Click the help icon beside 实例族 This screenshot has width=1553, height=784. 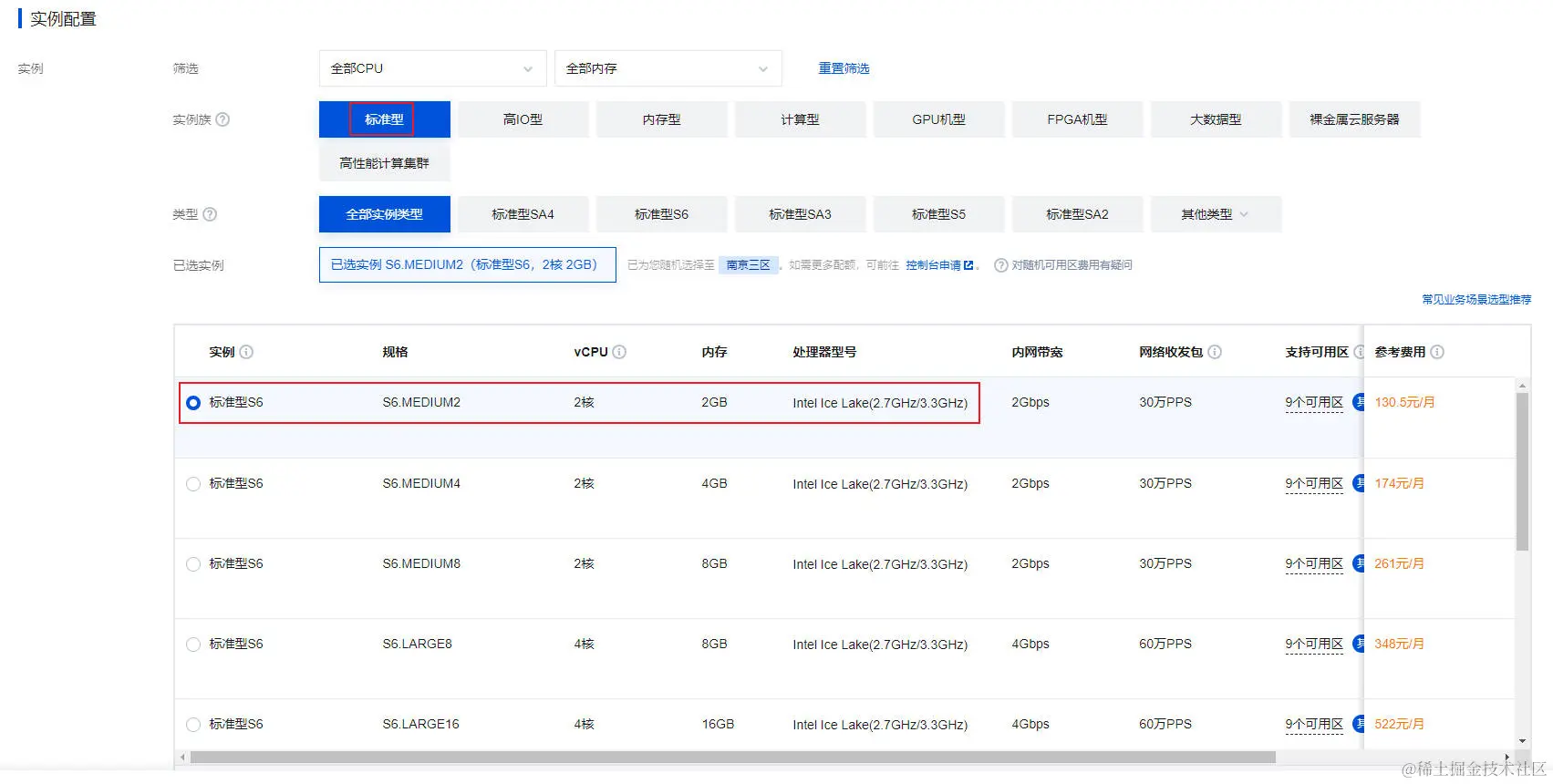223,119
